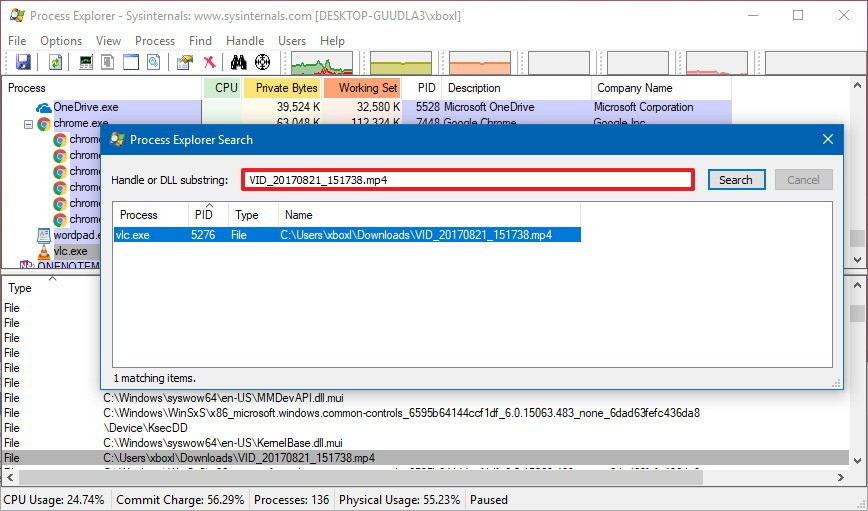Select the wordpad process row
The width and height of the screenshot is (868, 511).
click(x=75, y=235)
